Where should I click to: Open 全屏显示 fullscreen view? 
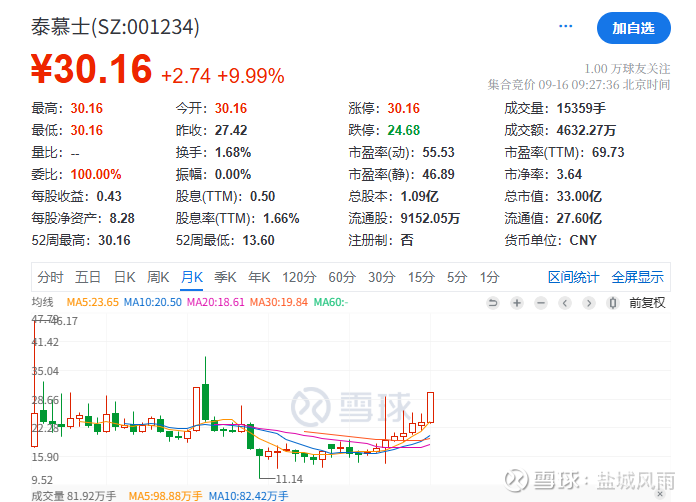pos(637,277)
